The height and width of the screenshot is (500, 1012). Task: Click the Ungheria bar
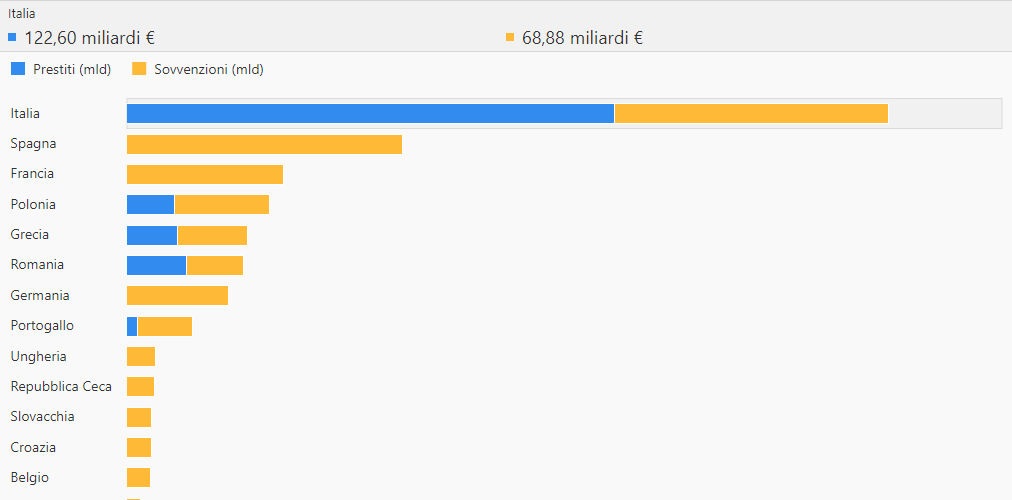coord(141,357)
